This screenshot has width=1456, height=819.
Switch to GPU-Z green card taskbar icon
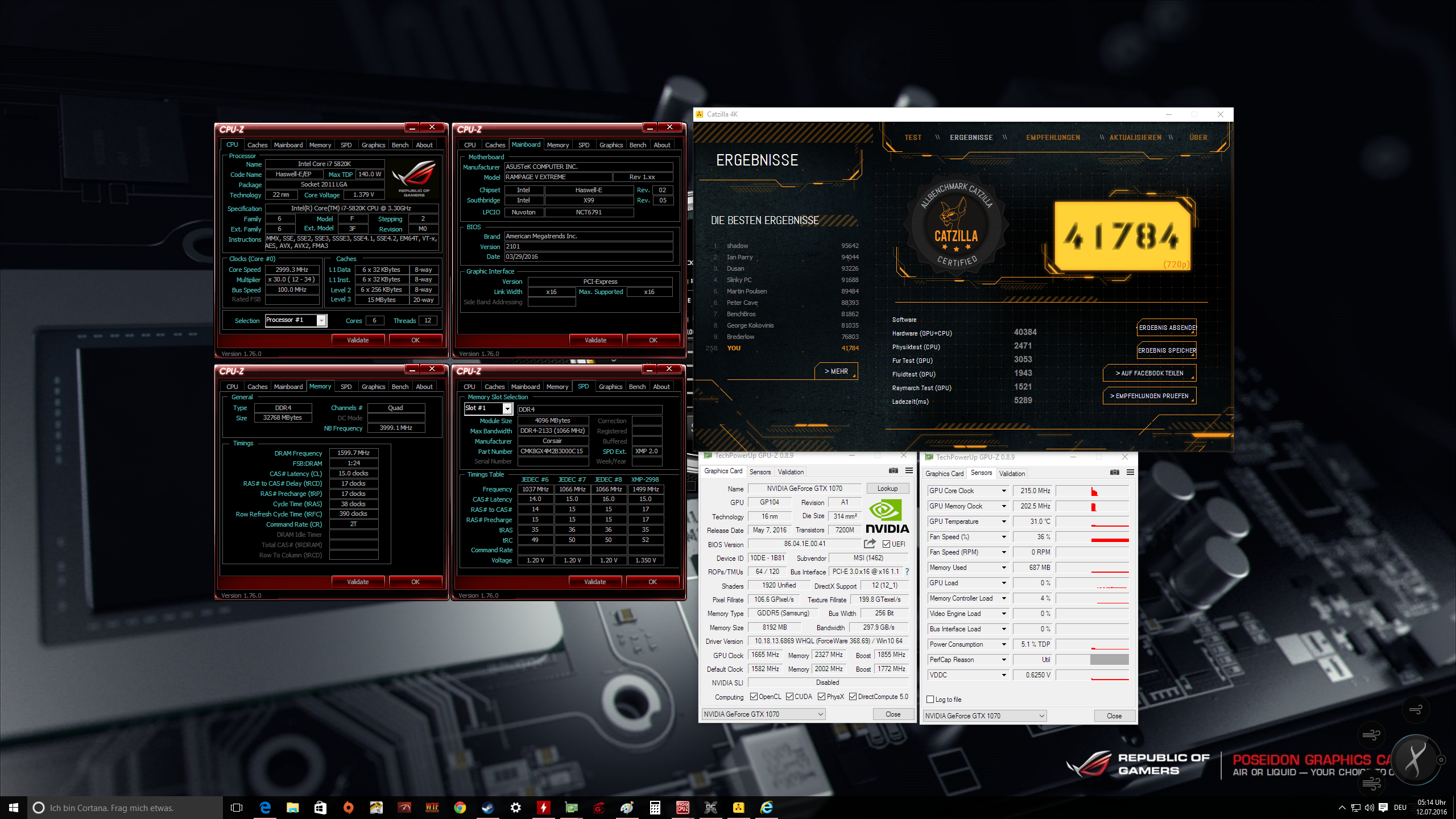coord(572,808)
